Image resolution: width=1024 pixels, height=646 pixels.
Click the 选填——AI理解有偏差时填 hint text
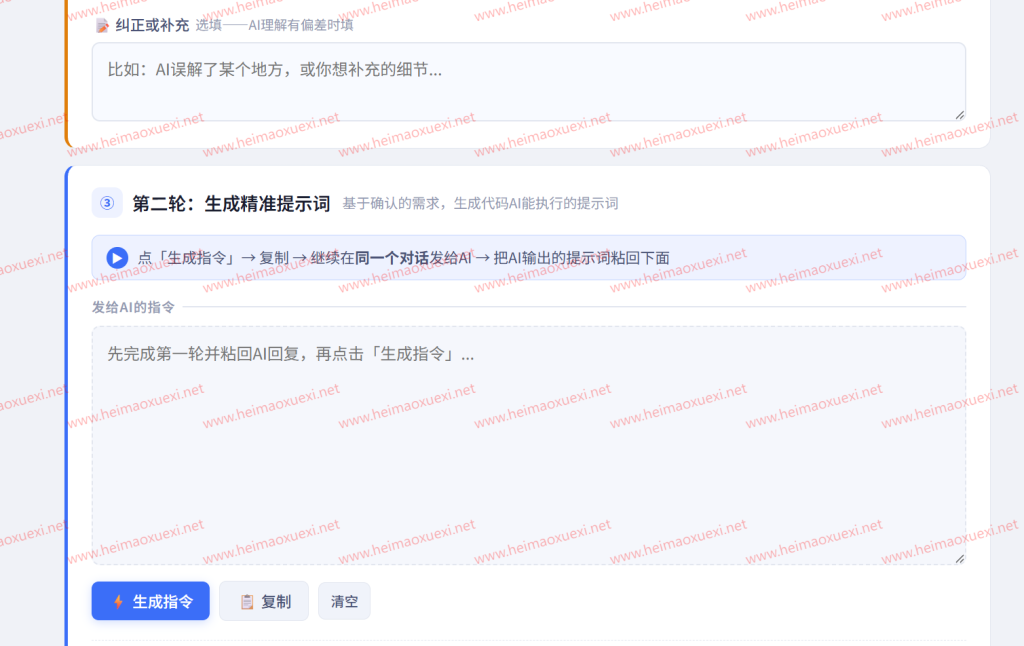pos(274,25)
